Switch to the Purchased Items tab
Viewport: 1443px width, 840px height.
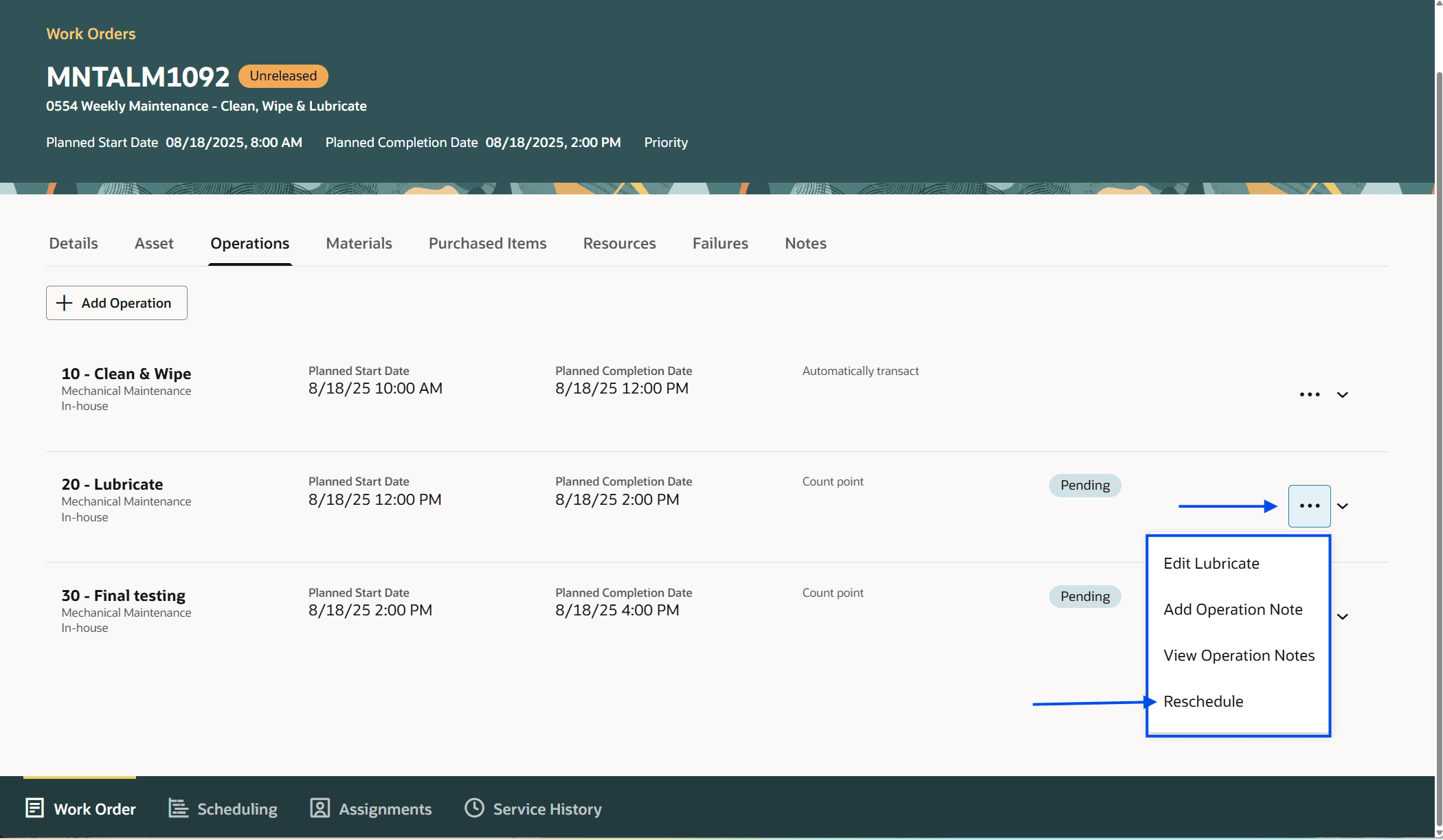487,243
